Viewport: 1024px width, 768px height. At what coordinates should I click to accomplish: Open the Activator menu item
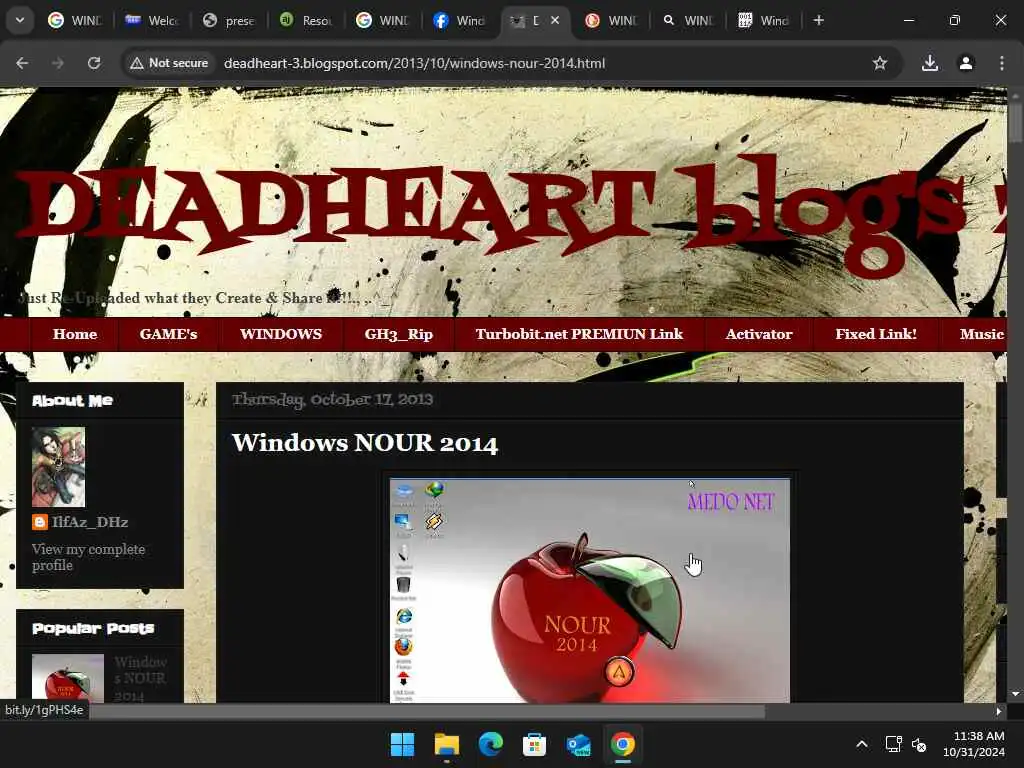click(759, 334)
